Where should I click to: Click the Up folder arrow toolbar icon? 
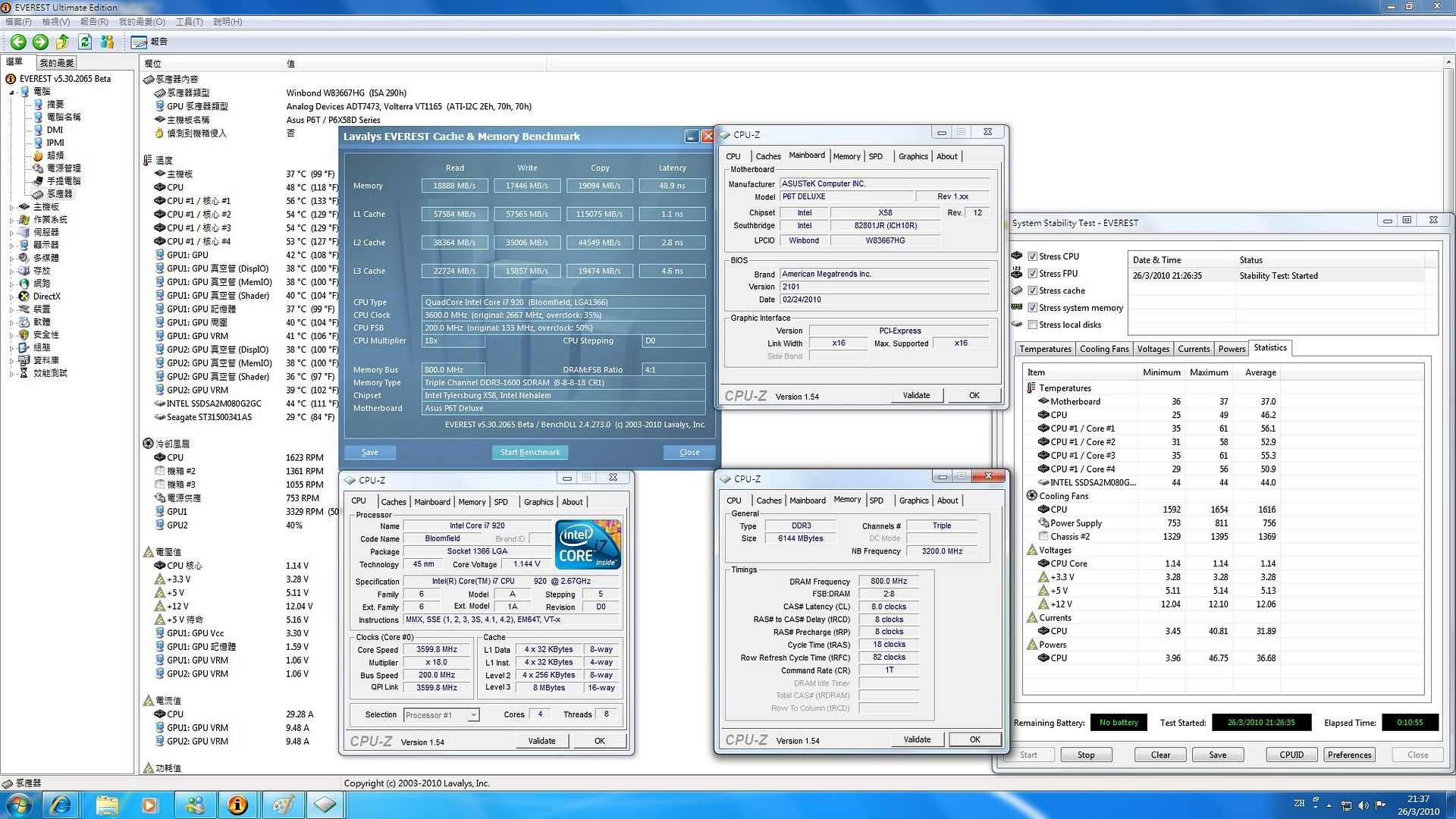pyautogui.click(x=63, y=42)
